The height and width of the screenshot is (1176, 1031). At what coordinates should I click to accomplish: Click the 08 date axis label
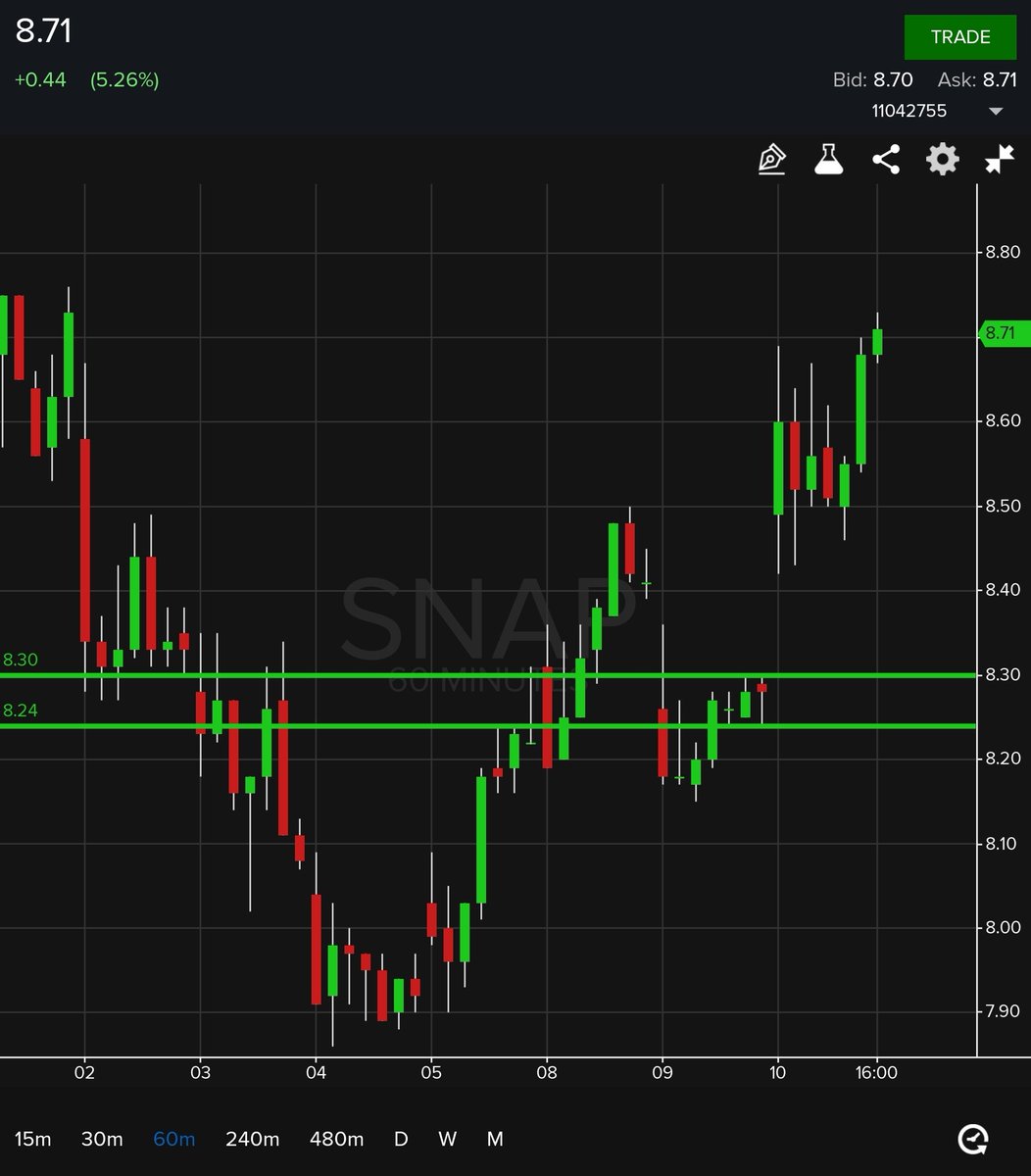tap(547, 1072)
